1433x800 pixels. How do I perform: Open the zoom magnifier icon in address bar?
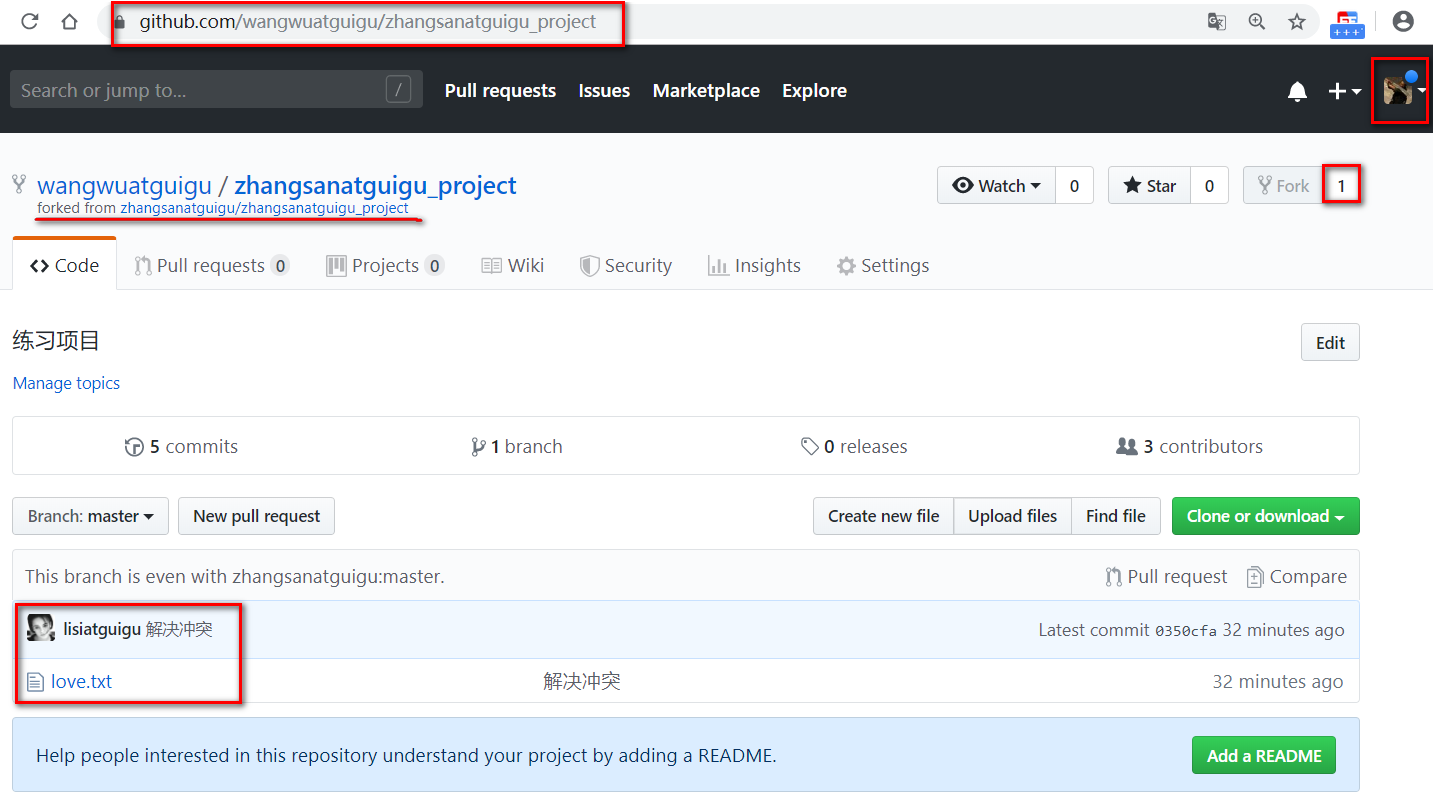point(1257,21)
